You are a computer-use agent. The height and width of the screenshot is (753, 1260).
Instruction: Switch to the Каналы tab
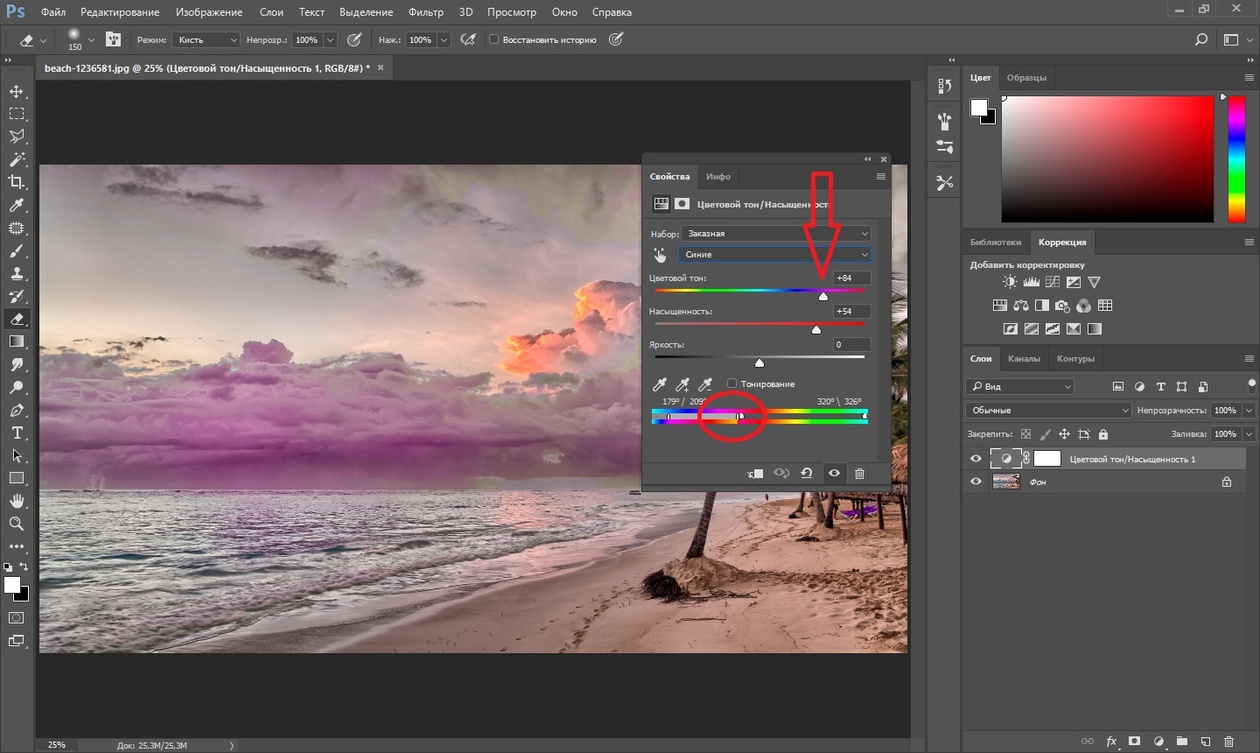coord(1024,358)
